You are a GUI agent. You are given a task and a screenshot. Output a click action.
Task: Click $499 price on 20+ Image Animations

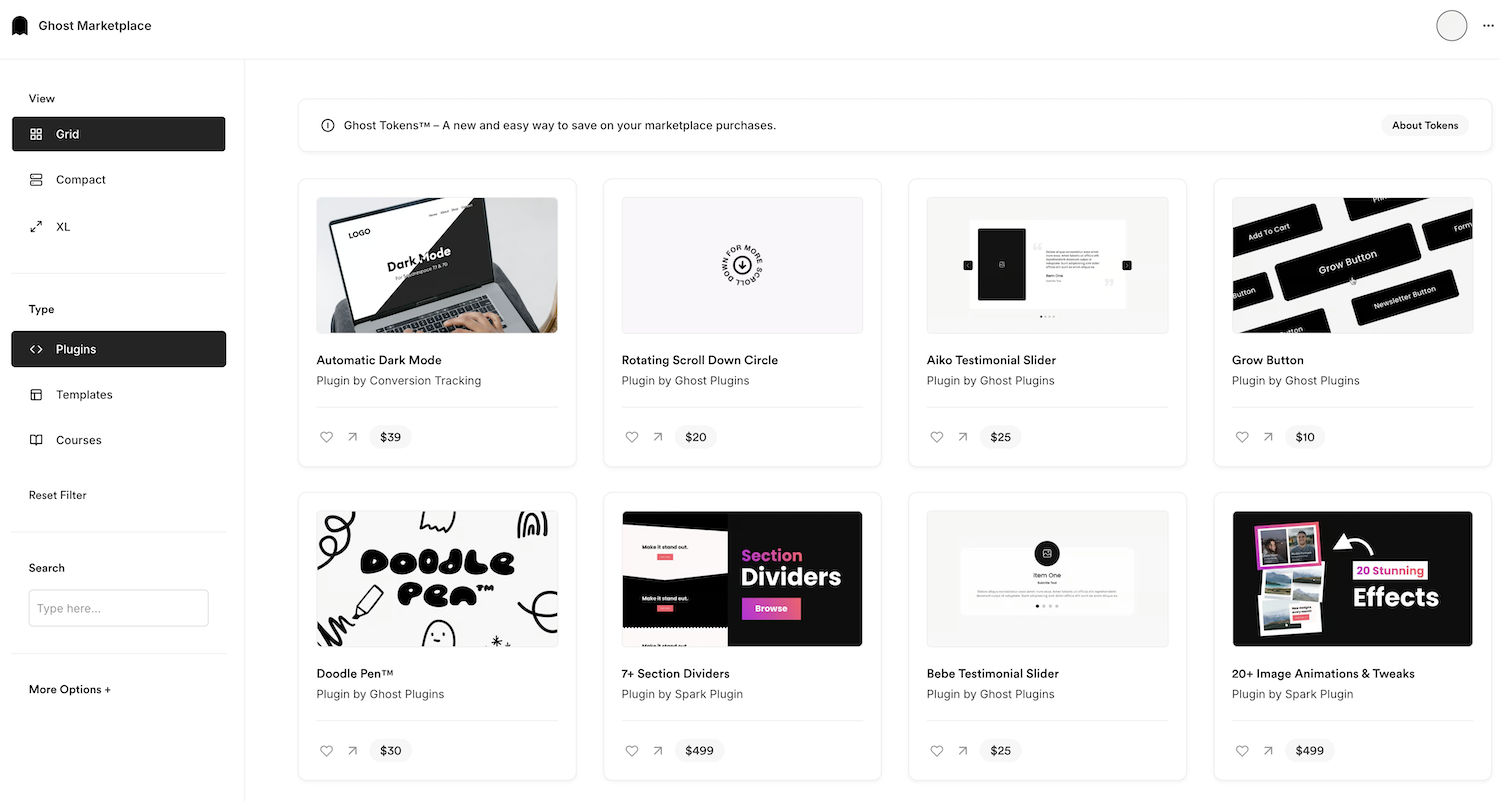tap(1309, 751)
